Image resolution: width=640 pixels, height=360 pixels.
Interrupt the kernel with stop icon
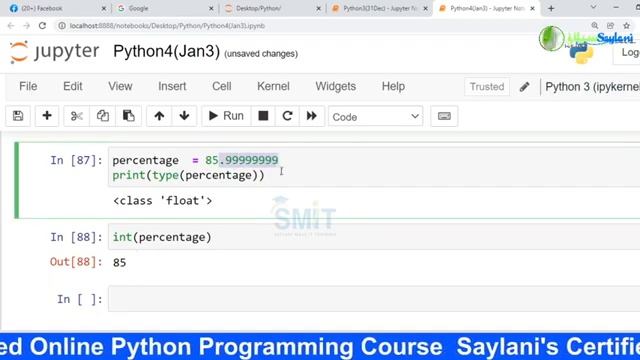coord(263,116)
